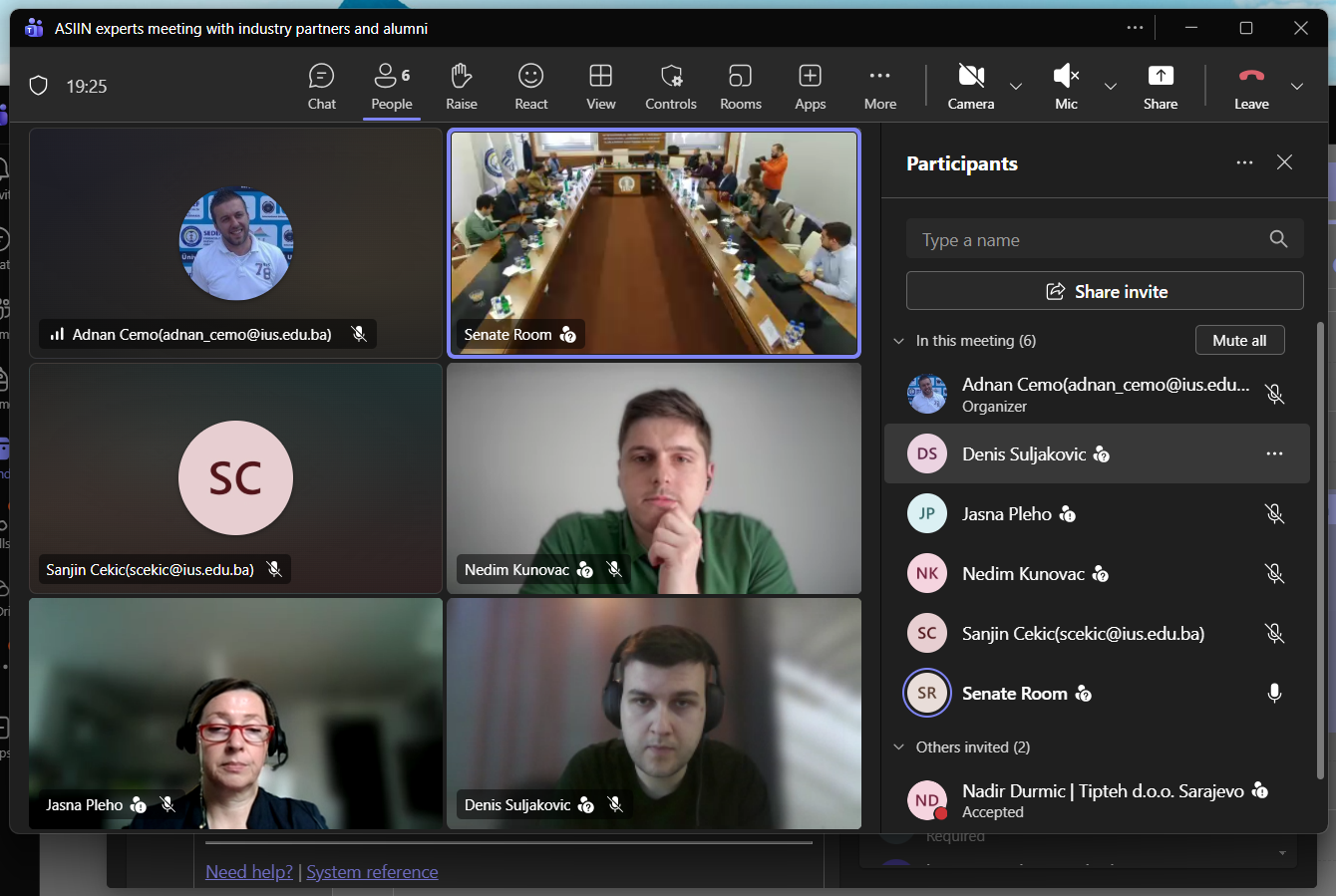
Task: Expand the Camera options arrow
Action: (x=1016, y=87)
